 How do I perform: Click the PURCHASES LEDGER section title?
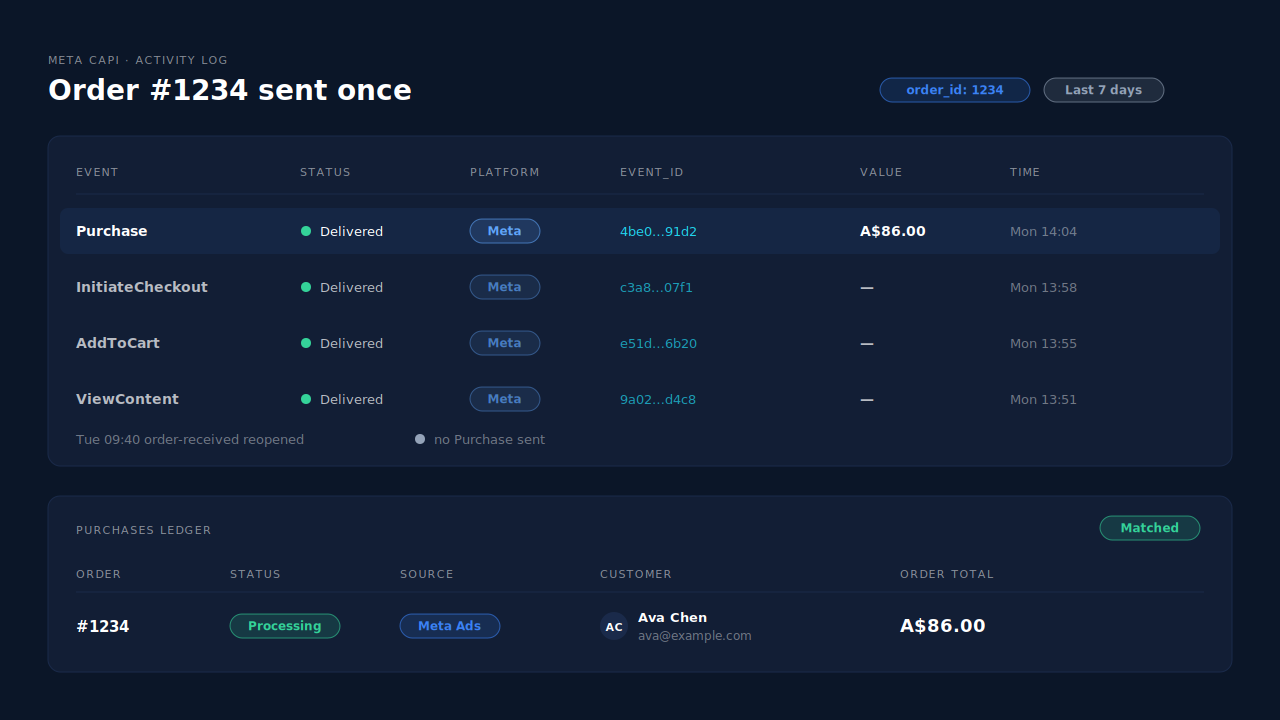[144, 530]
